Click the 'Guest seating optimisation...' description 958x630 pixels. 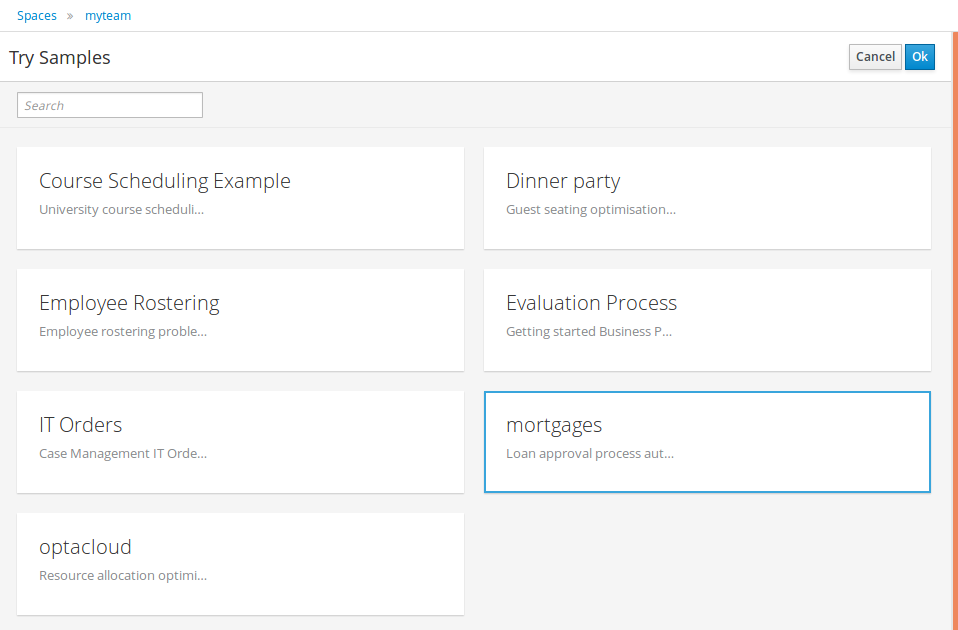coord(590,210)
